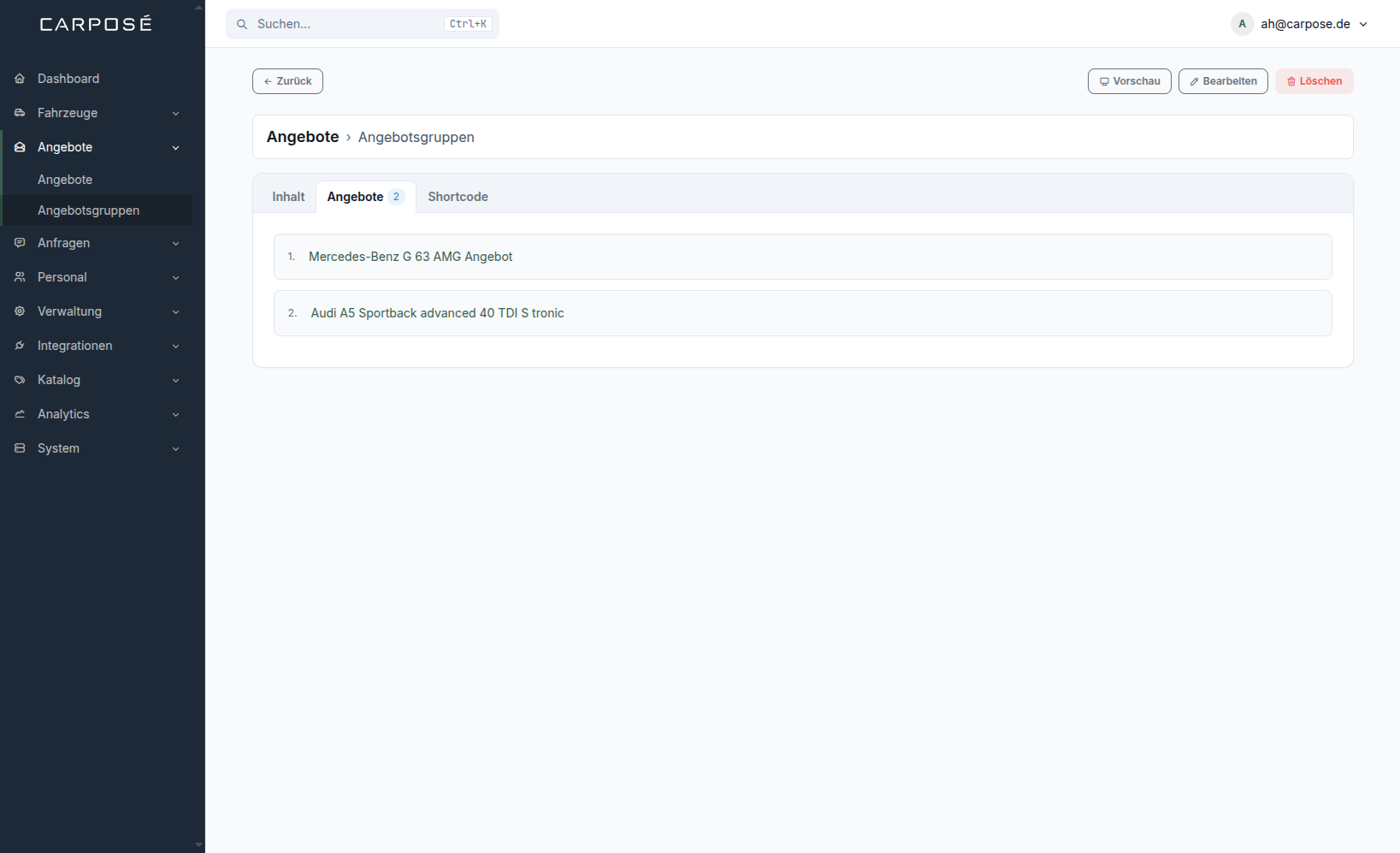Switch to the Inhalt tab
Viewport: 1400px width, 853px height.
pyautogui.click(x=288, y=197)
